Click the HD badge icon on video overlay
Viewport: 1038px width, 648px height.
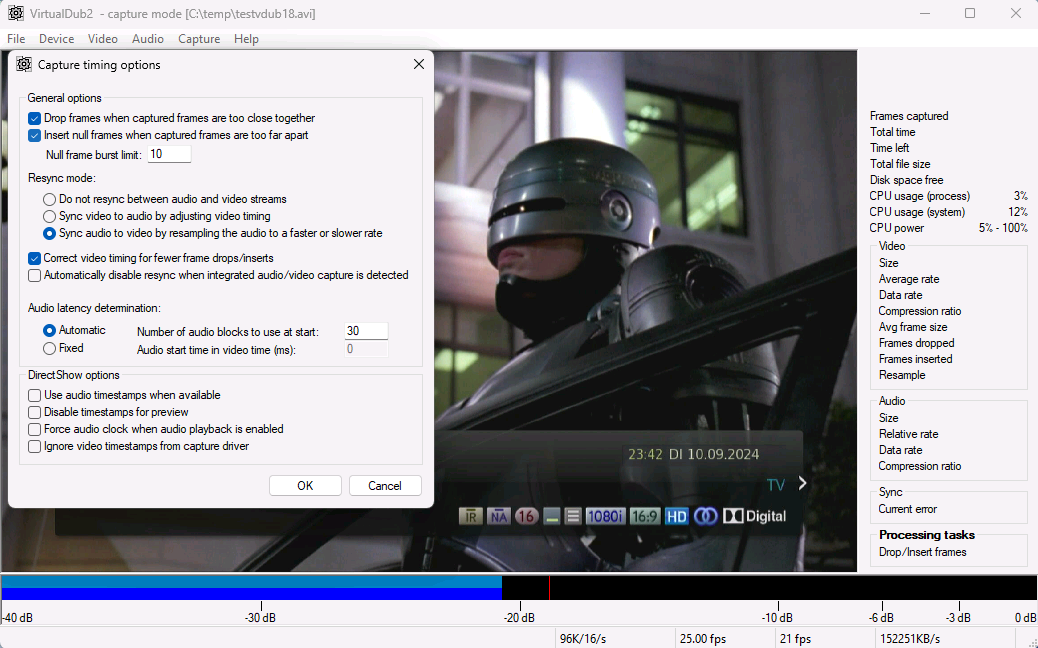pyautogui.click(x=677, y=516)
